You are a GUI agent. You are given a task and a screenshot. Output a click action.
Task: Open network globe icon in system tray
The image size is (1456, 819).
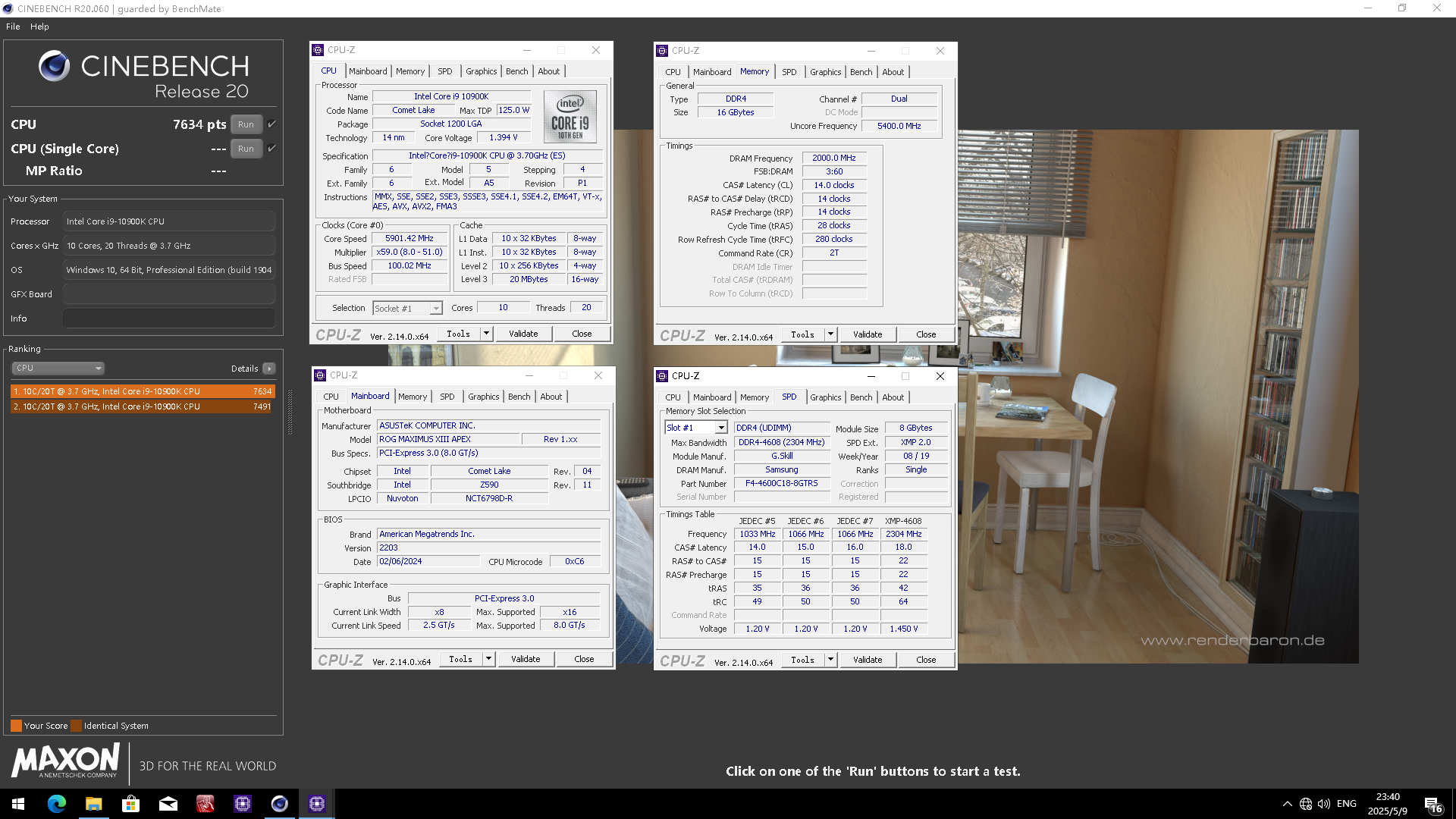[1305, 804]
